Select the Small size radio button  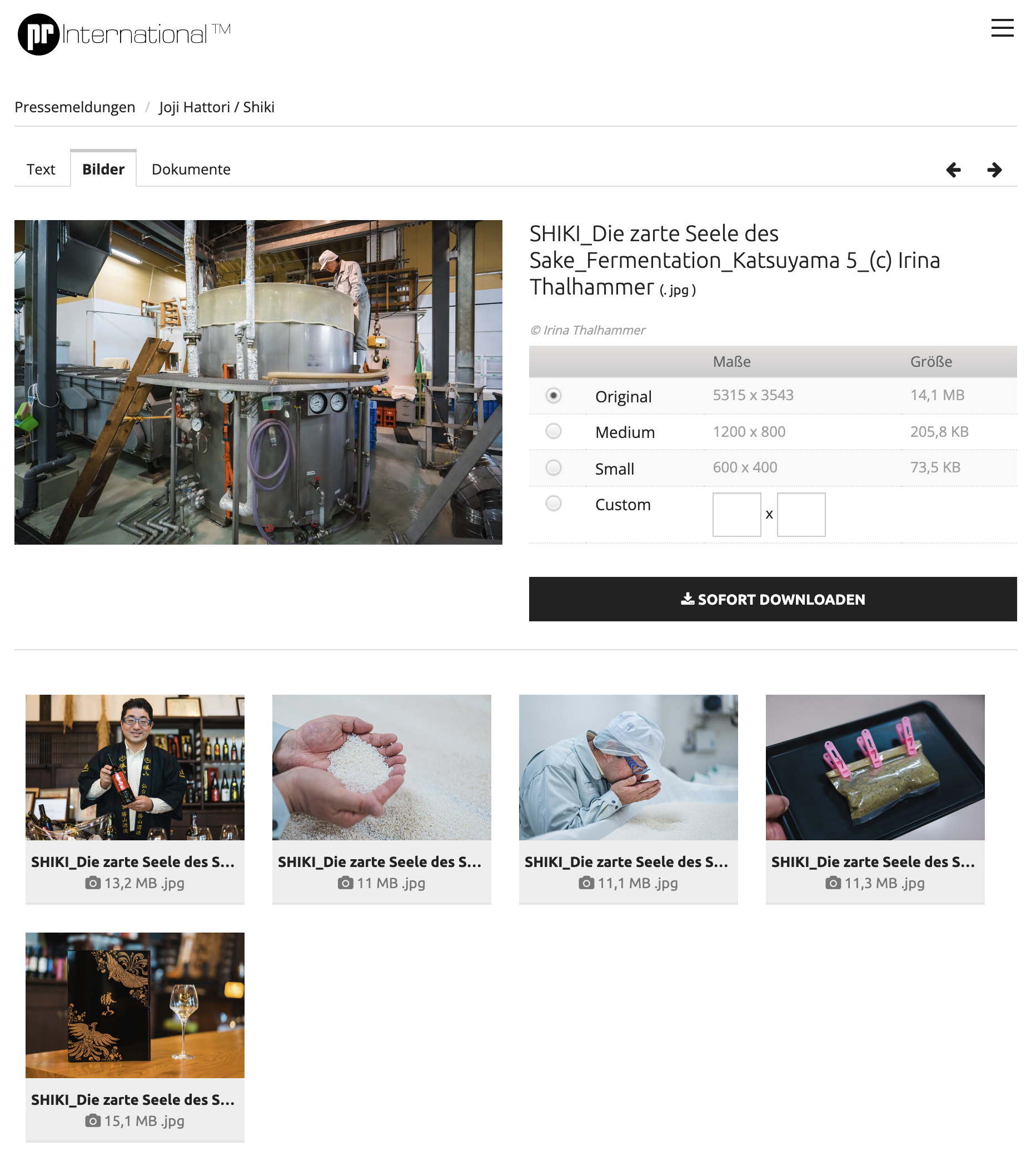pos(553,468)
